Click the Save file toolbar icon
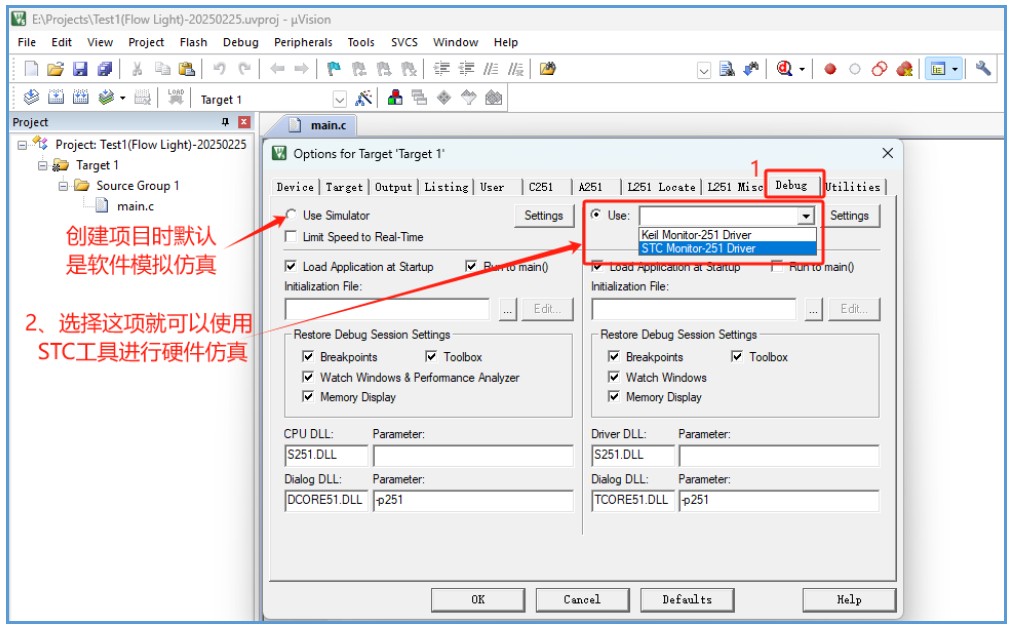This screenshot has height=626, width=1011. [80, 68]
